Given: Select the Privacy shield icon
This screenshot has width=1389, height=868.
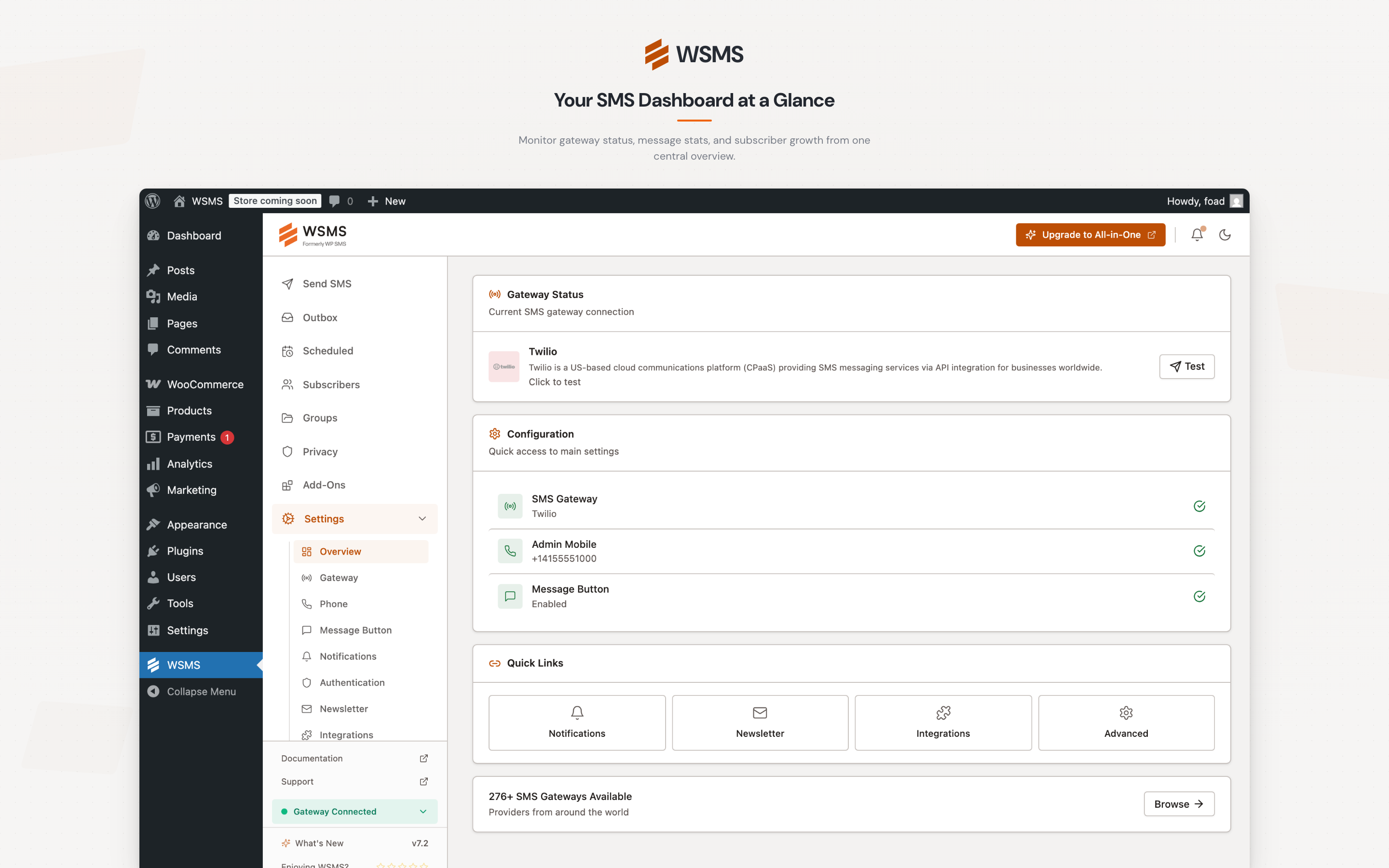Looking at the screenshot, I should 287,451.
